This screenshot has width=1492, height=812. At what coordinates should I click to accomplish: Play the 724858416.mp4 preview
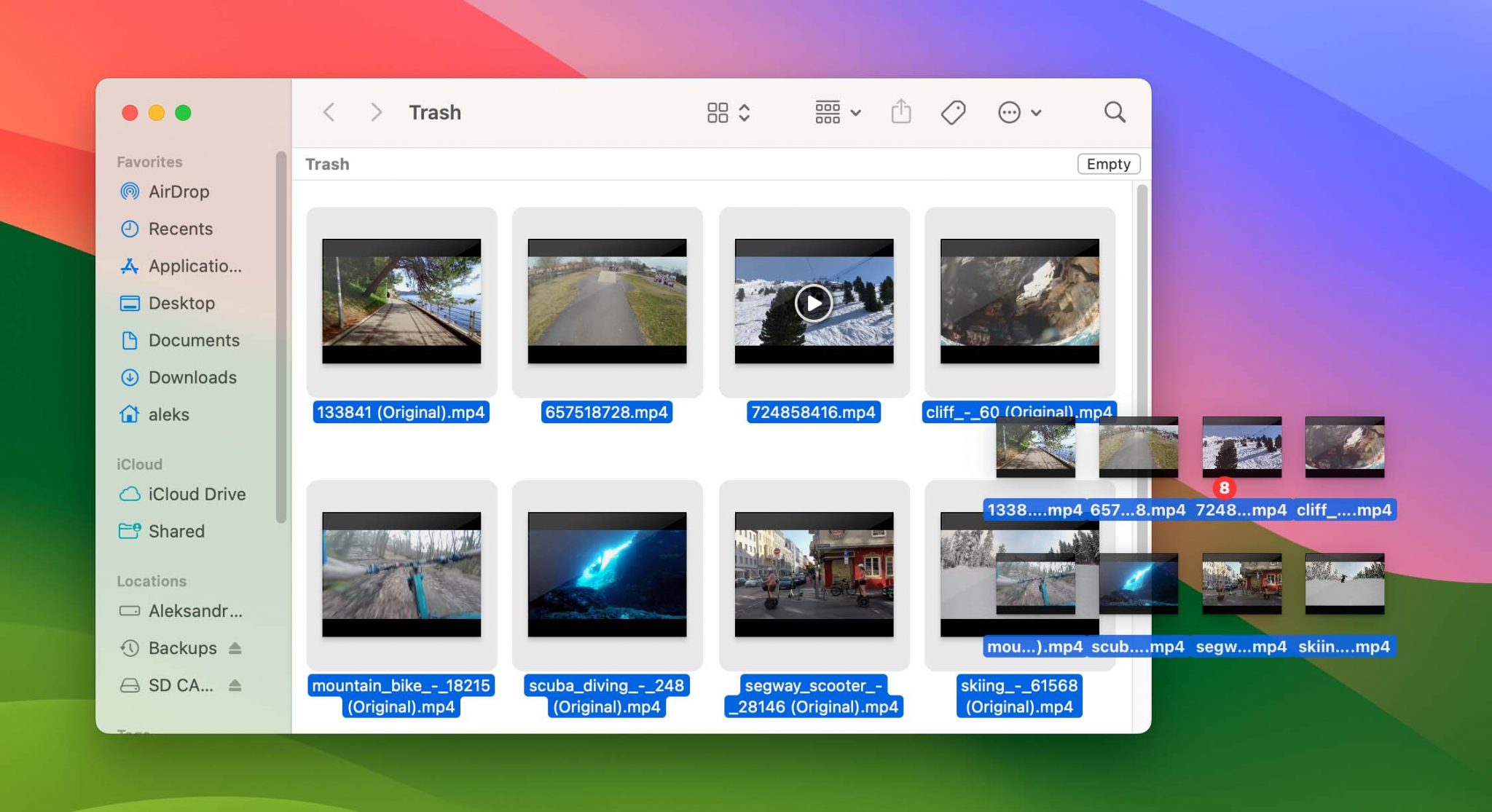(813, 302)
